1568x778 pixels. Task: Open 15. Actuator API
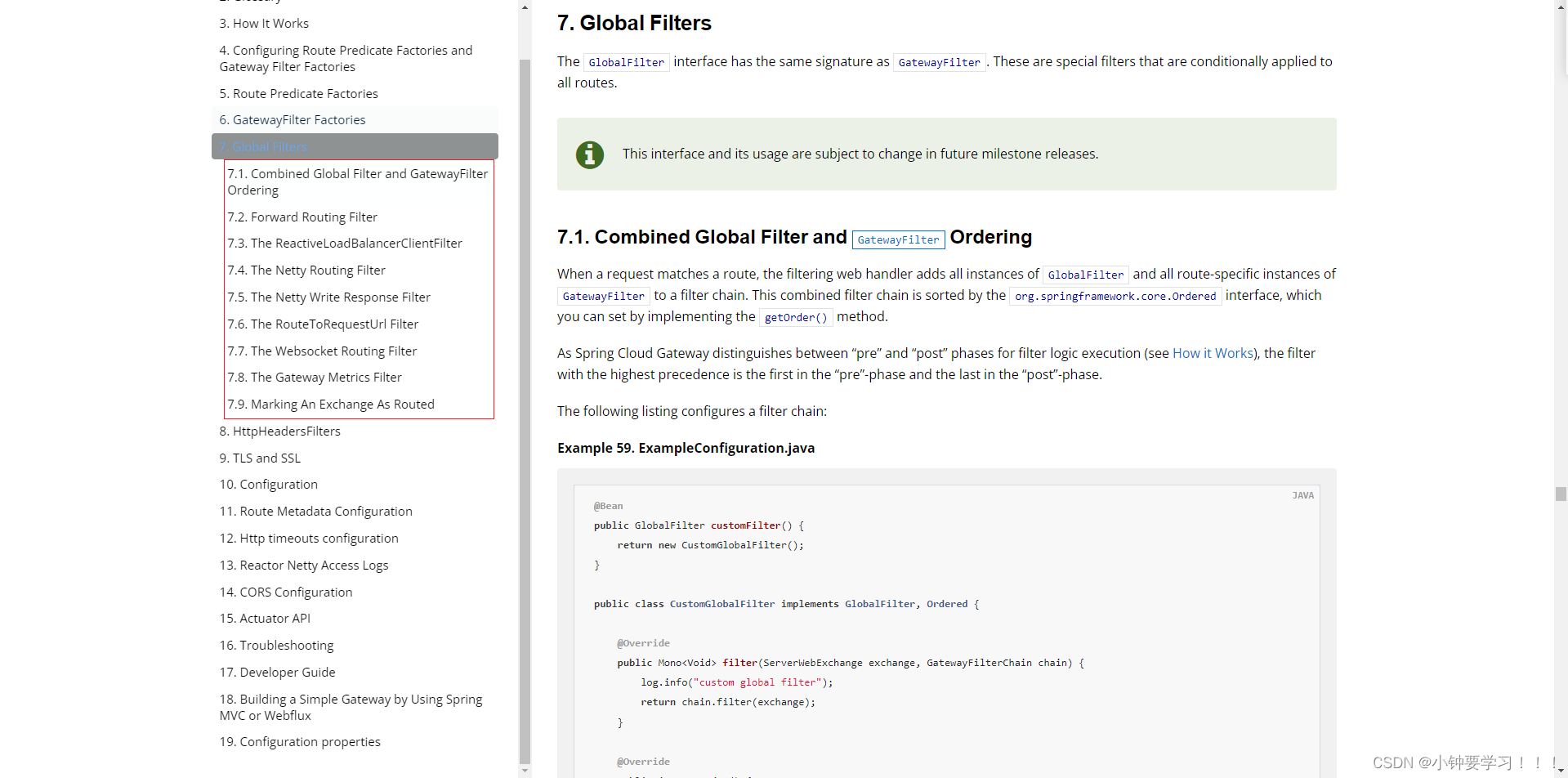[265, 619]
